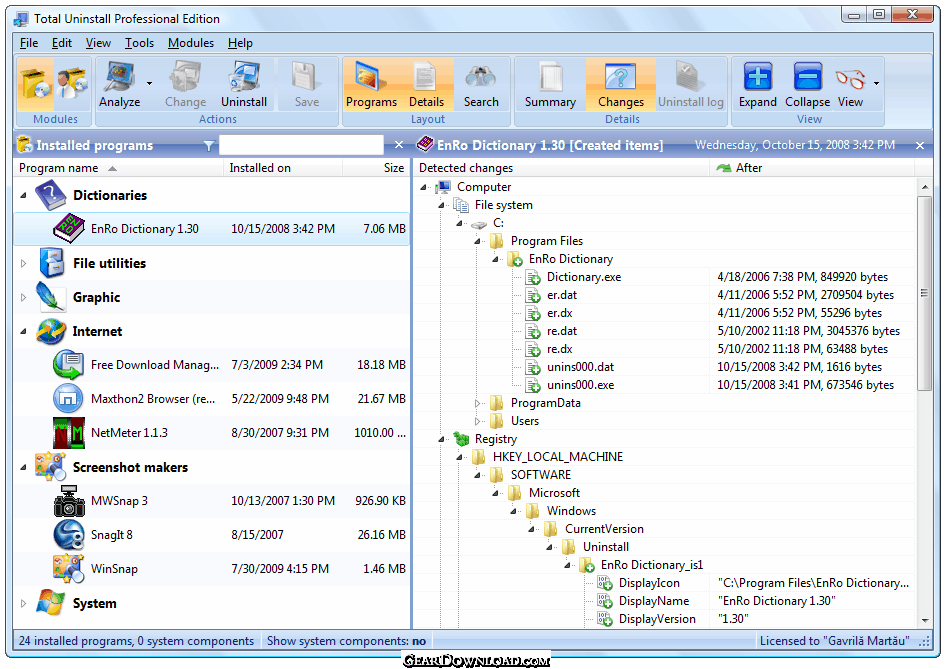Click the Graphic group feather icon
This screenshot has height=669, width=952.
coord(50,297)
